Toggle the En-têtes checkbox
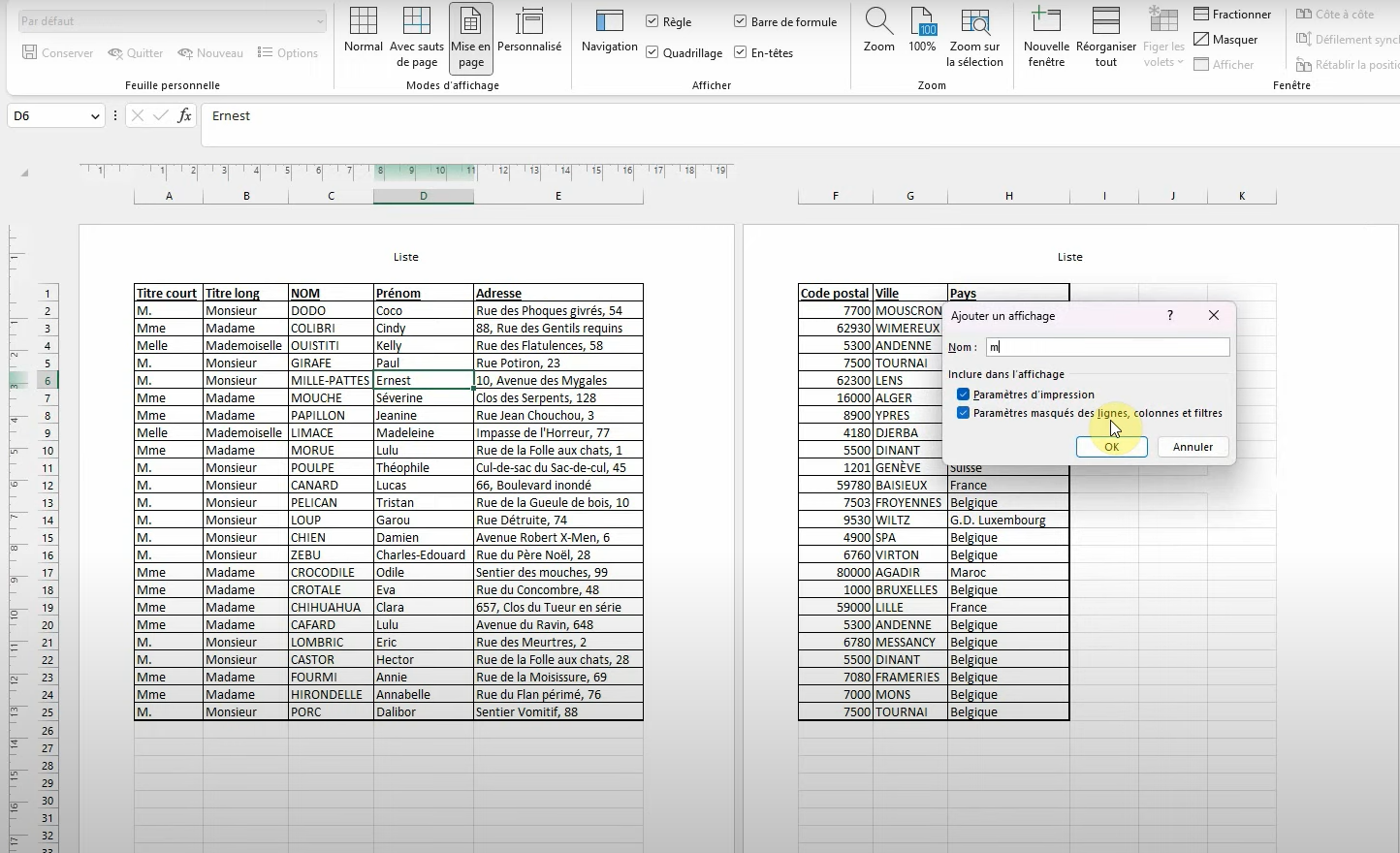This screenshot has width=1400, height=853. 740,52
